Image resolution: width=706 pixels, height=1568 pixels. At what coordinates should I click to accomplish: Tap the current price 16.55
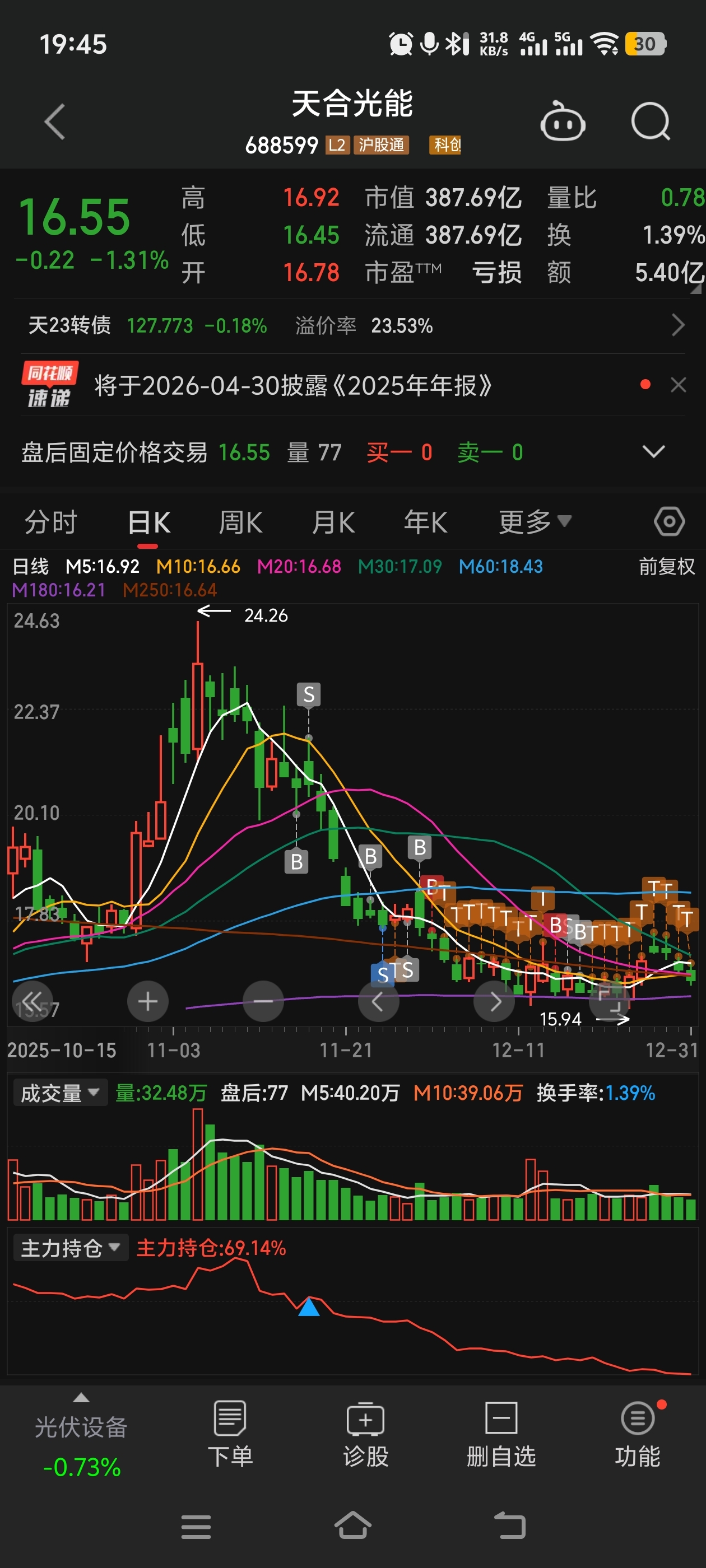click(74, 217)
